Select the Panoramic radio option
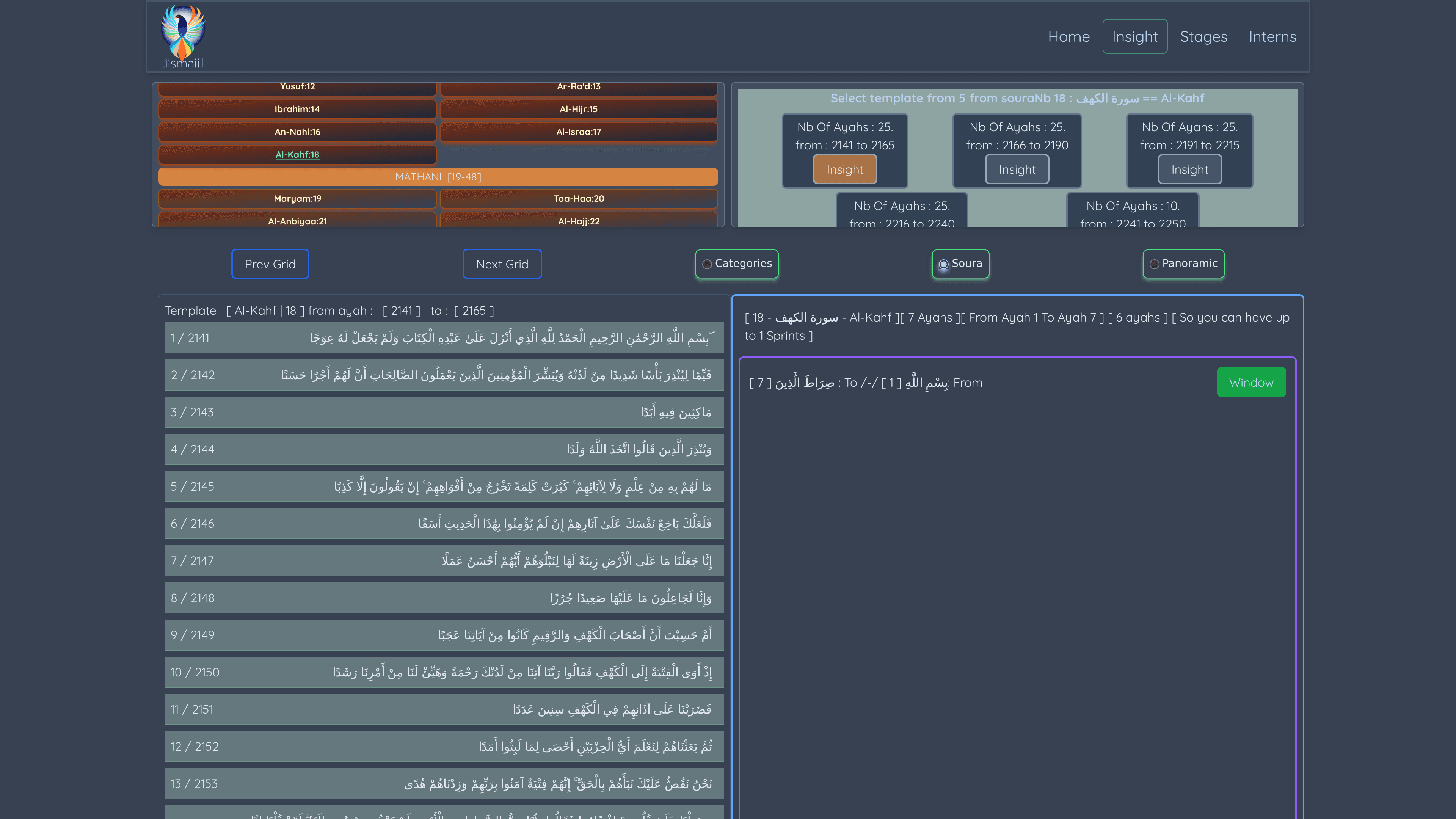The width and height of the screenshot is (1456, 819). [x=1183, y=264]
